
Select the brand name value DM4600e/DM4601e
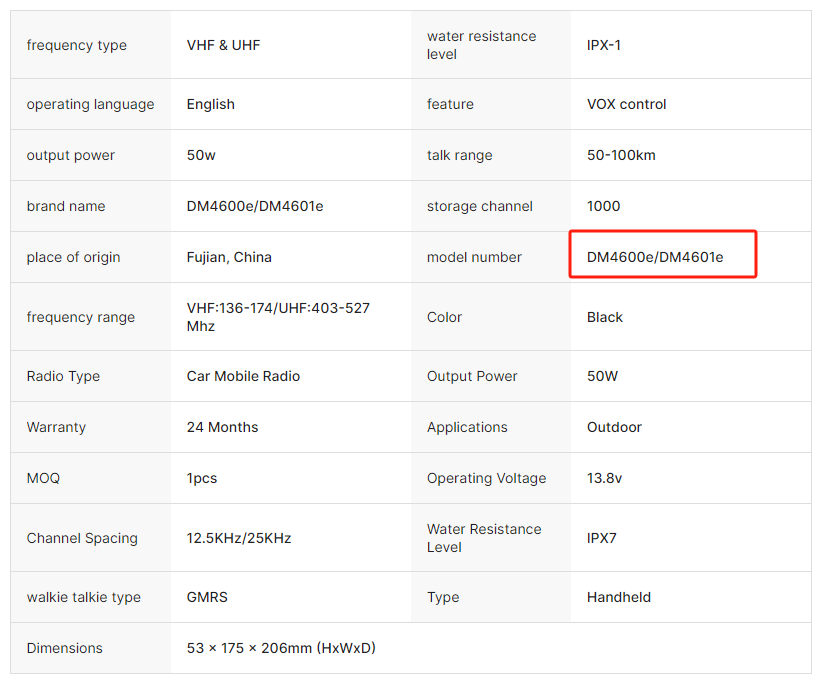255,206
